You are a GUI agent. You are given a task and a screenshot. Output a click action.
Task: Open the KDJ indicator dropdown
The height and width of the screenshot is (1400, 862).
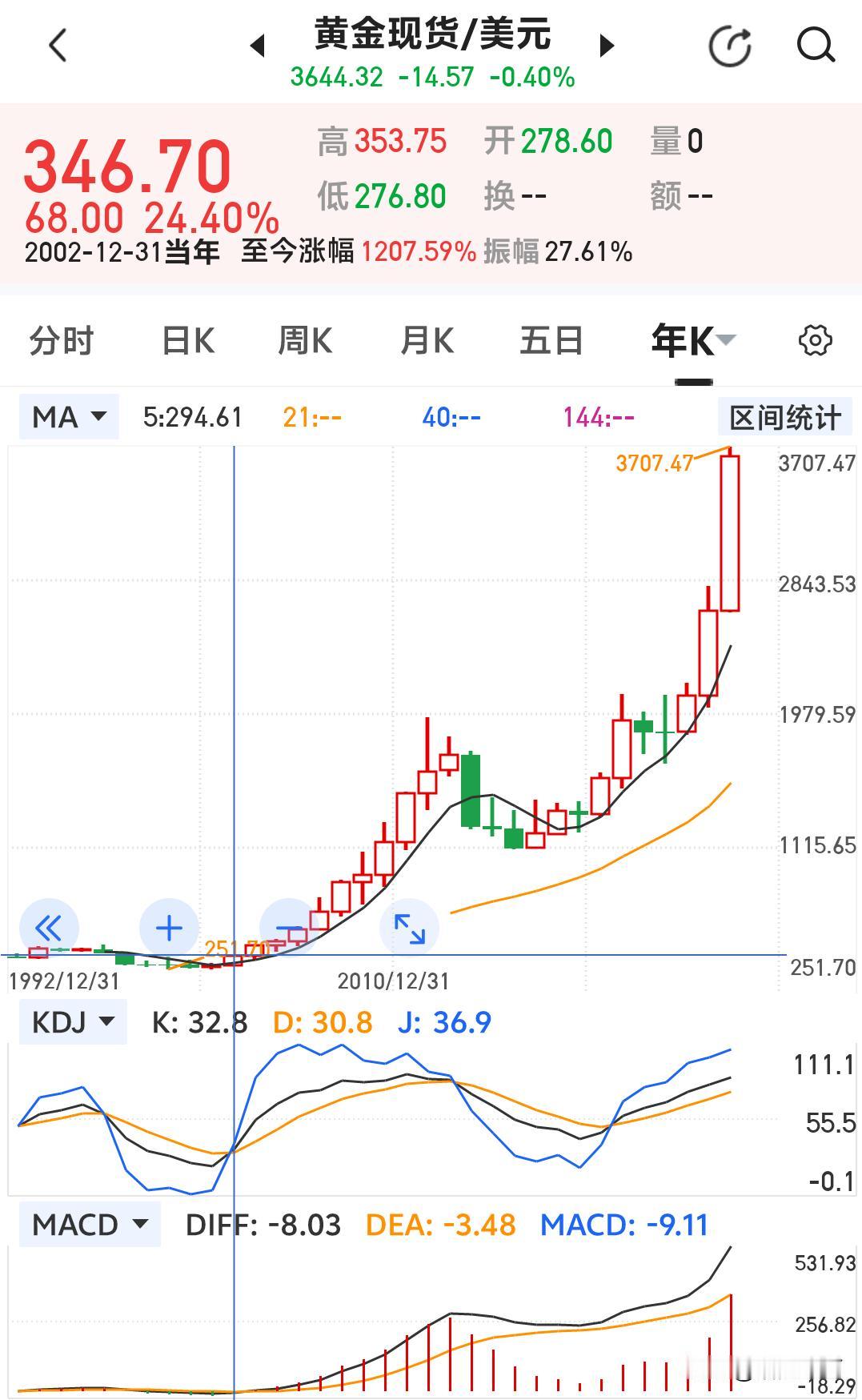pos(73,1022)
